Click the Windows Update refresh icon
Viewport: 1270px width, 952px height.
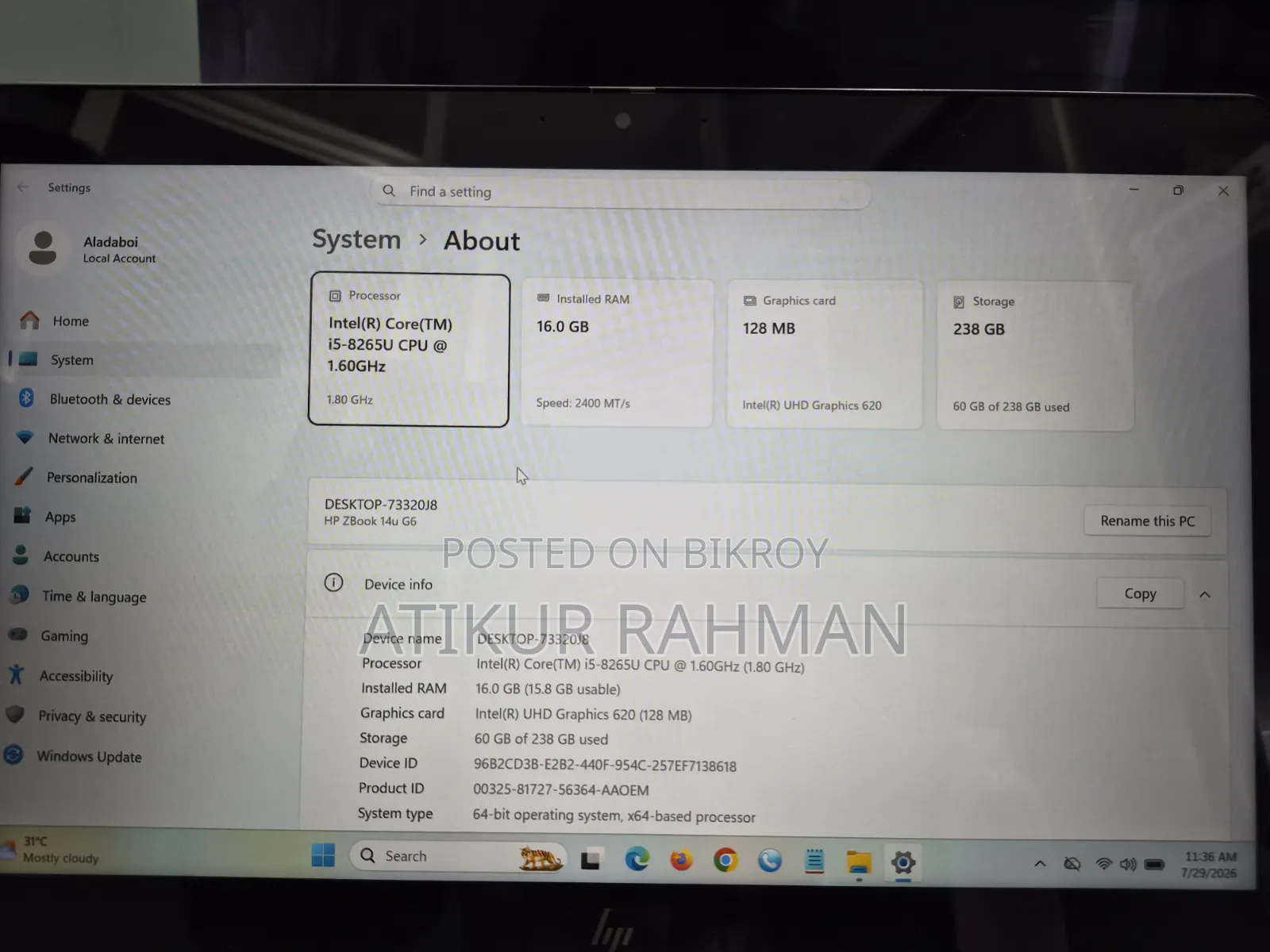click(13, 754)
